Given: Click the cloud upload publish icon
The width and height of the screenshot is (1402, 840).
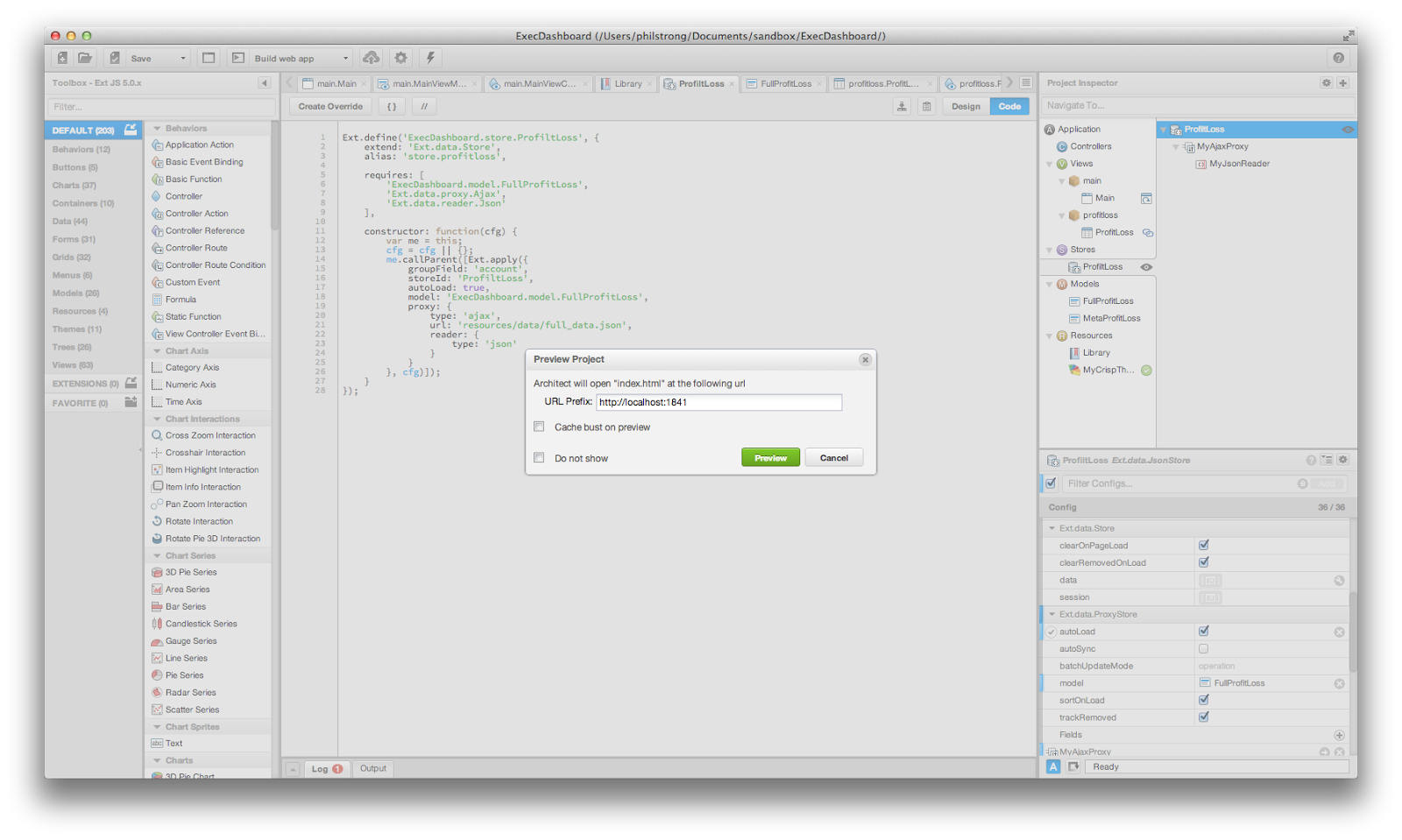Looking at the screenshot, I should coord(372,58).
